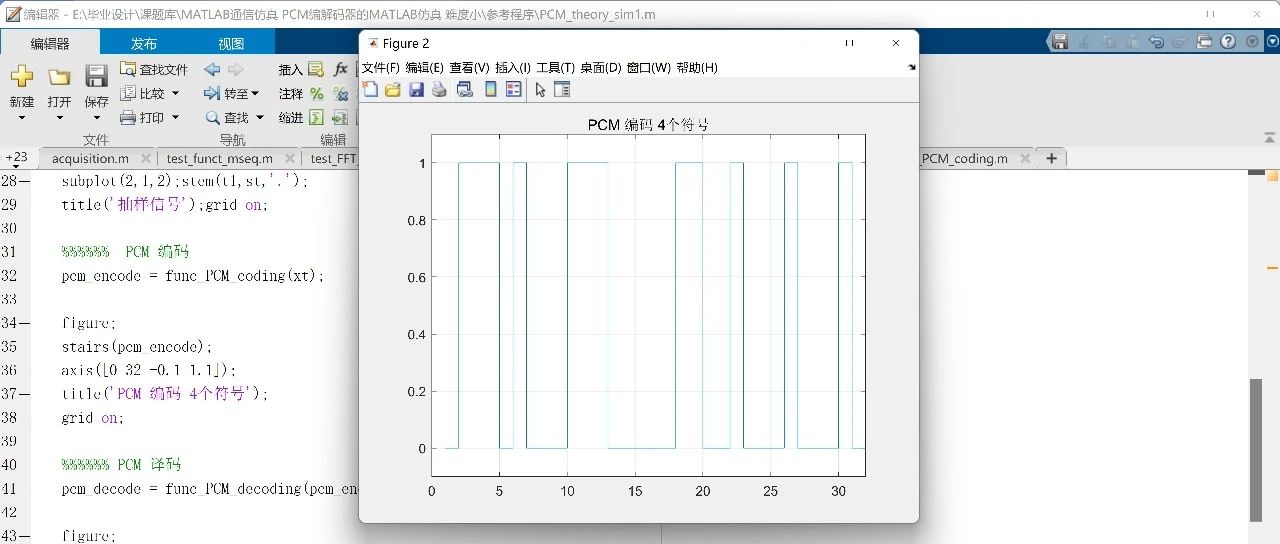1280x544 pixels.
Task: Select the acquisition.m file tab
Action: pyautogui.click(x=90, y=158)
